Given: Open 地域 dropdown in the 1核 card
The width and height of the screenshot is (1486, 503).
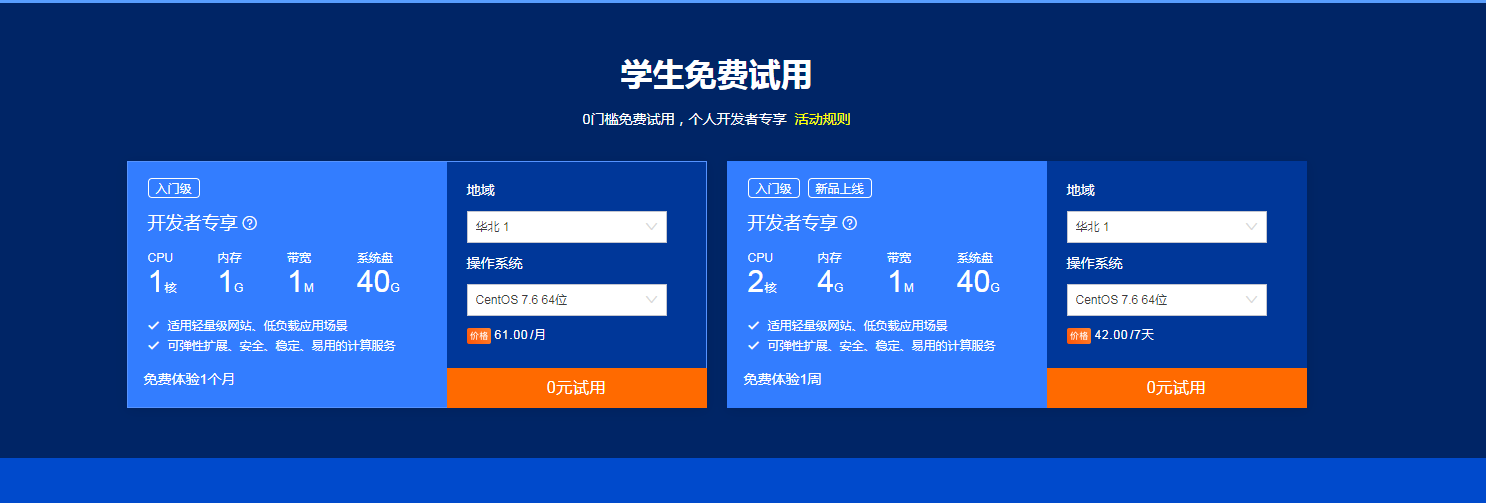Looking at the screenshot, I should tap(567, 227).
